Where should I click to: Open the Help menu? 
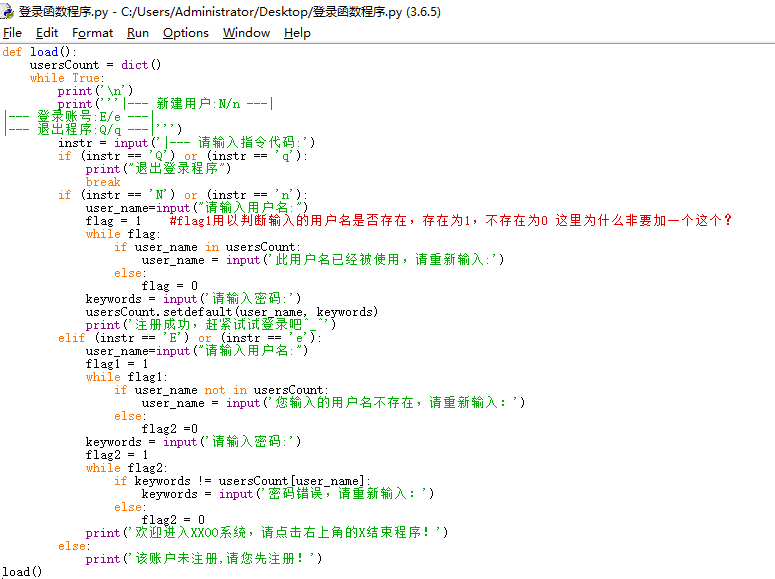coord(297,33)
